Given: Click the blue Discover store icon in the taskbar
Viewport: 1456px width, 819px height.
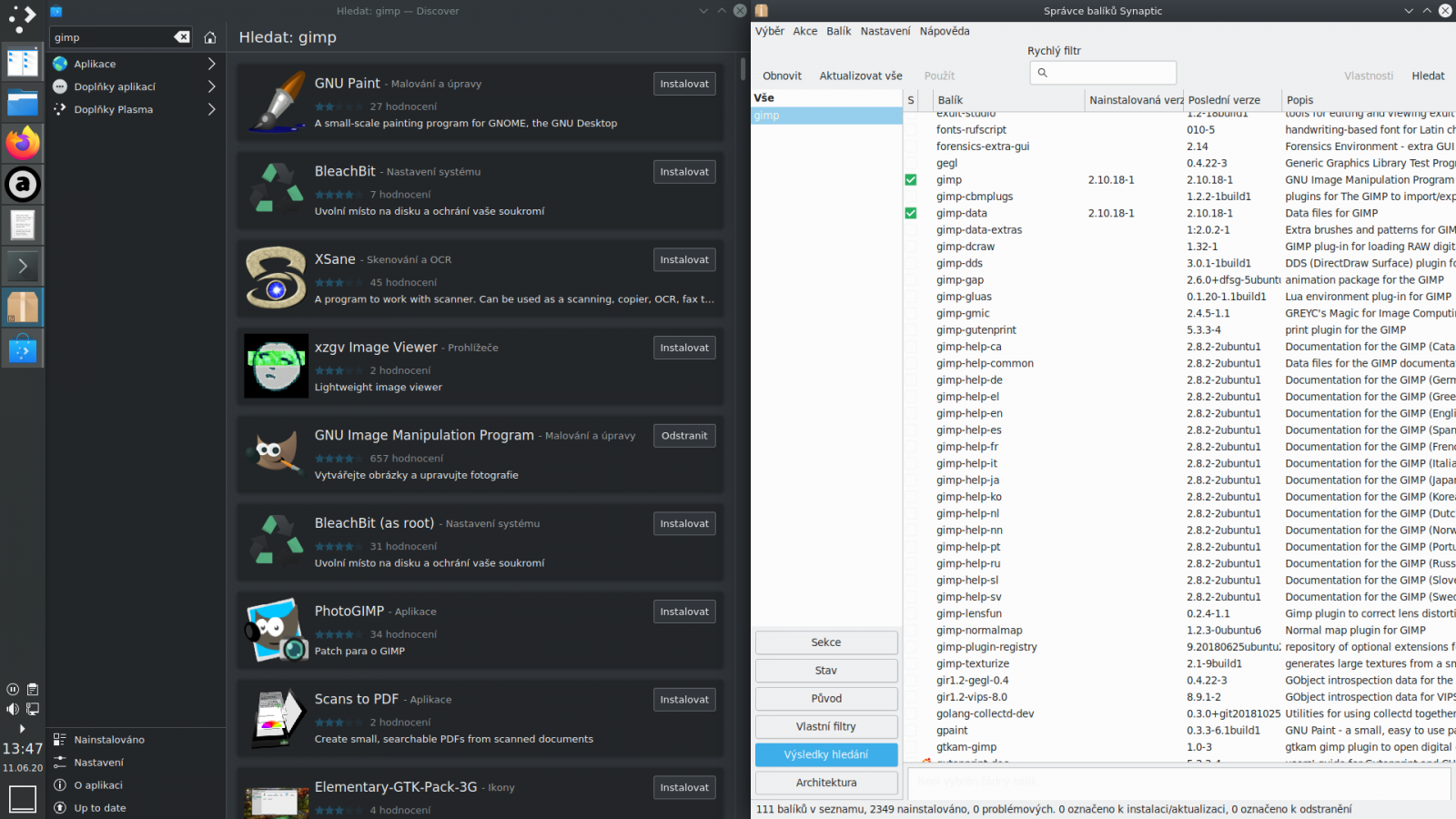Looking at the screenshot, I should click(x=22, y=349).
